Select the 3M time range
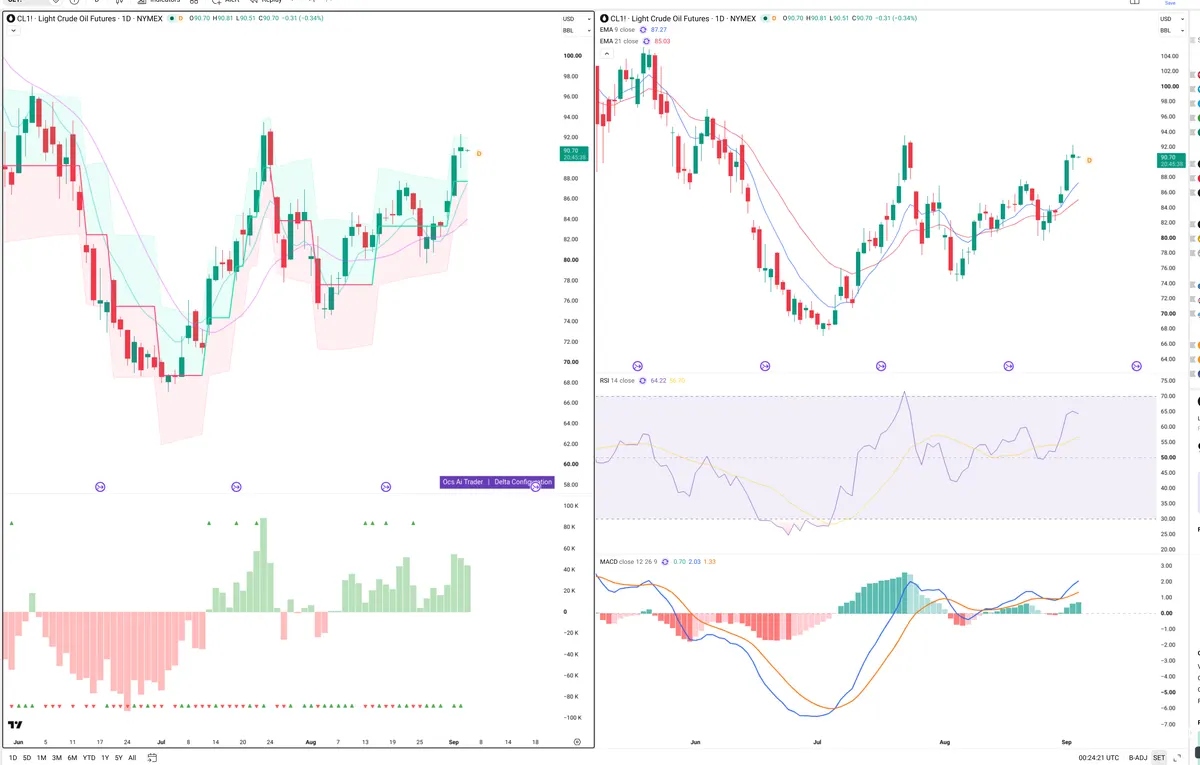The height and width of the screenshot is (765, 1200). (x=57, y=758)
